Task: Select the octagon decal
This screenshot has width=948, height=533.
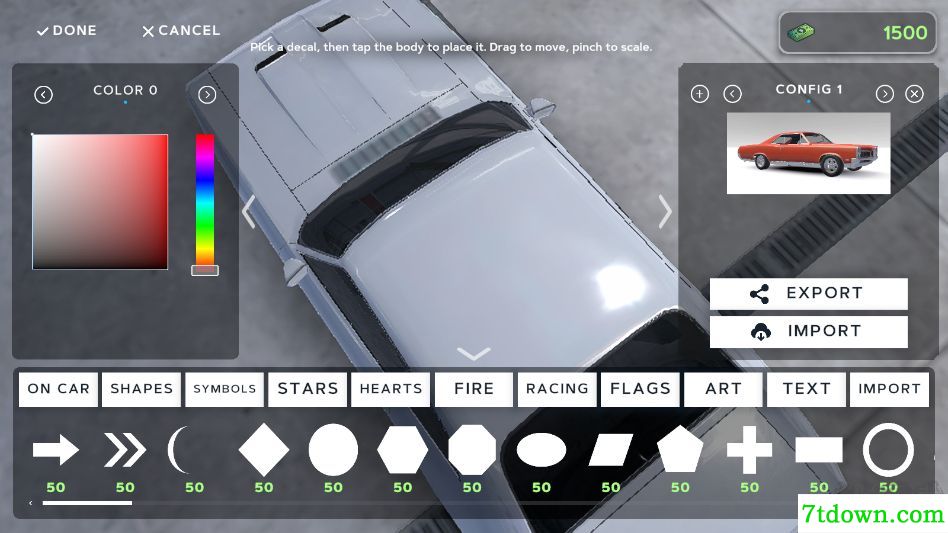Action: click(x=472, y=450)
